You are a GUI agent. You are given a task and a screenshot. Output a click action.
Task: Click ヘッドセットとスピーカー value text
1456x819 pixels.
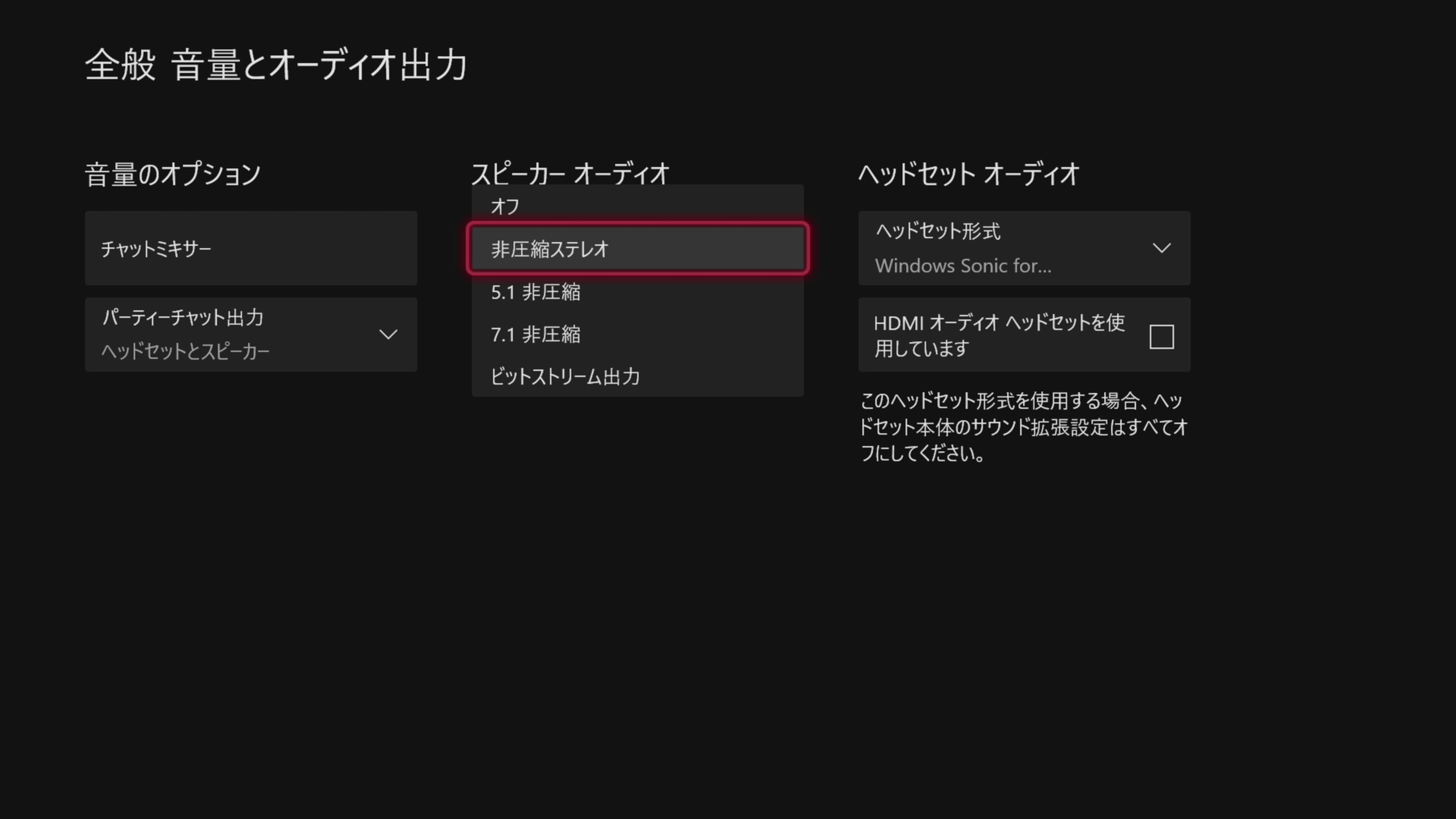(x=185, y=351)
